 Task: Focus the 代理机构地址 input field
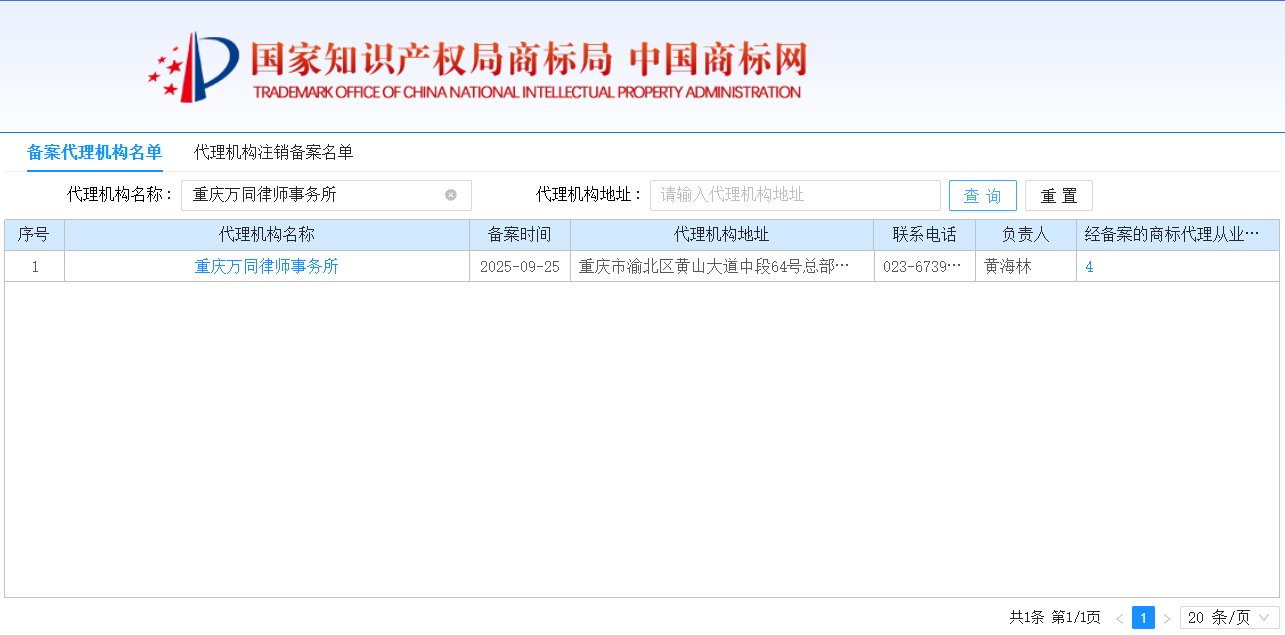tap(794, 195)
